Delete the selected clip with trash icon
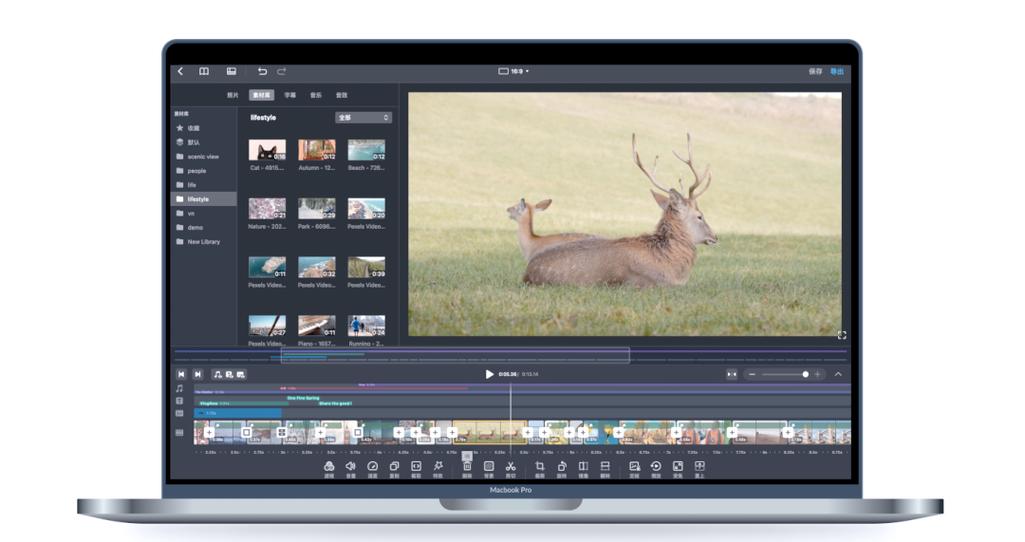The height and width of the screenshot is (542, 1025). pos(467,466)
